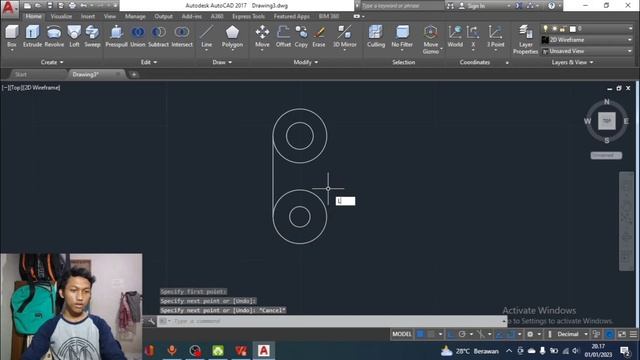Image resolution: width=640 pixels, height=360 pixels.
Task: Expand the Draw panel dropdown
Action: coord(222,62)
